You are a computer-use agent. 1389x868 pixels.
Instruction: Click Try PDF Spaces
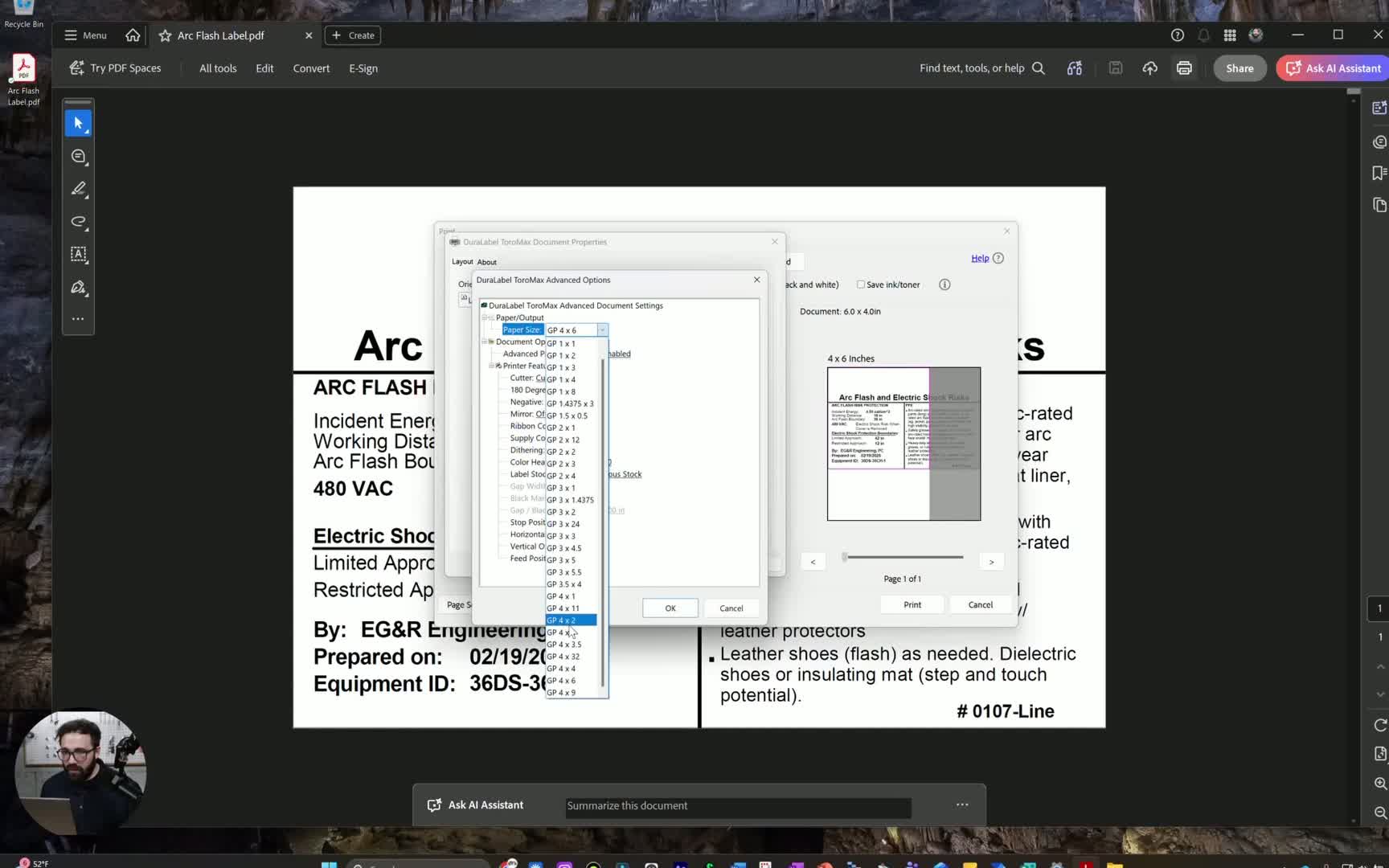tap(115, 68)
